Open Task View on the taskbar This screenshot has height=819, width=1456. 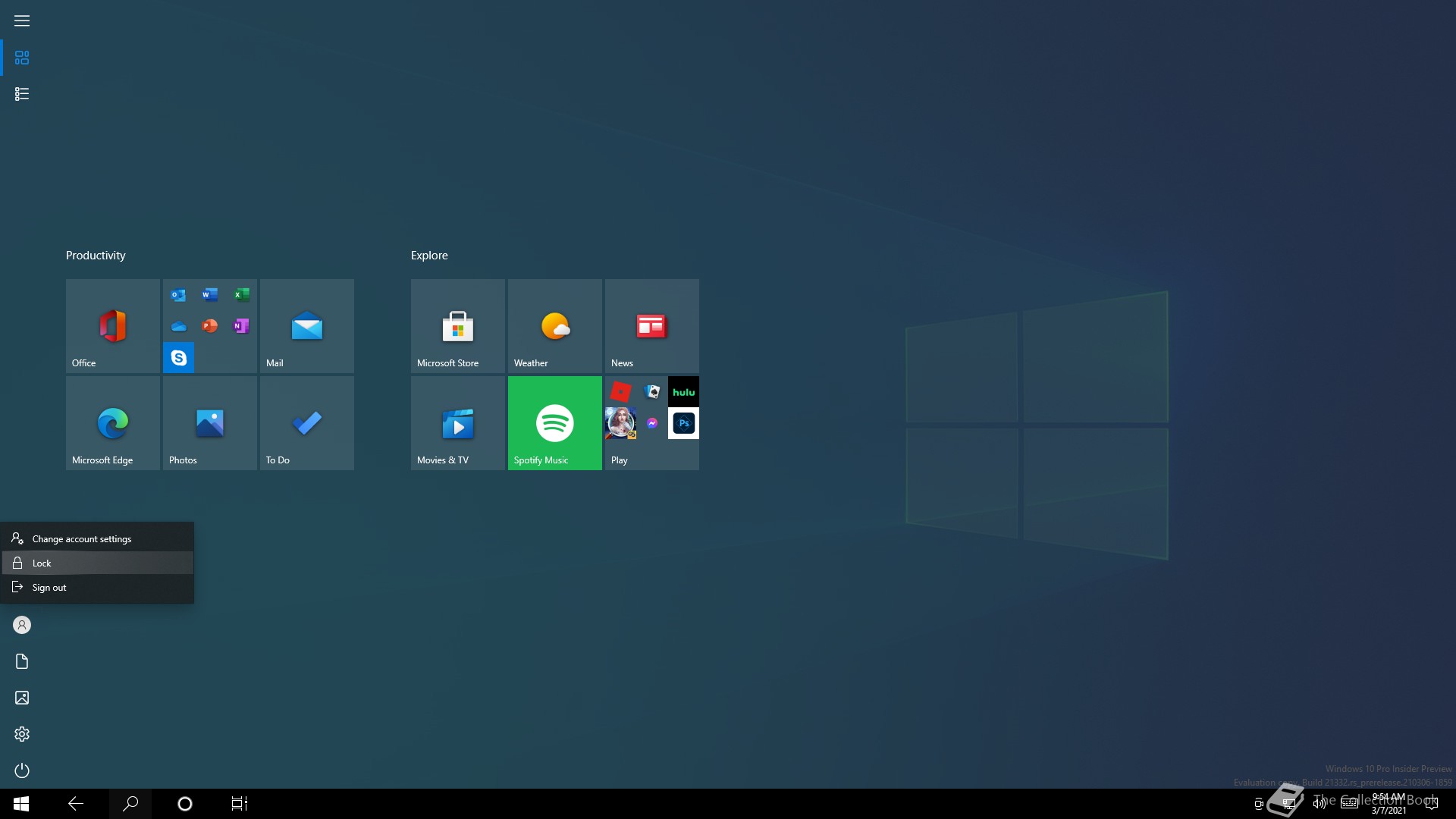tap(239, 804)
